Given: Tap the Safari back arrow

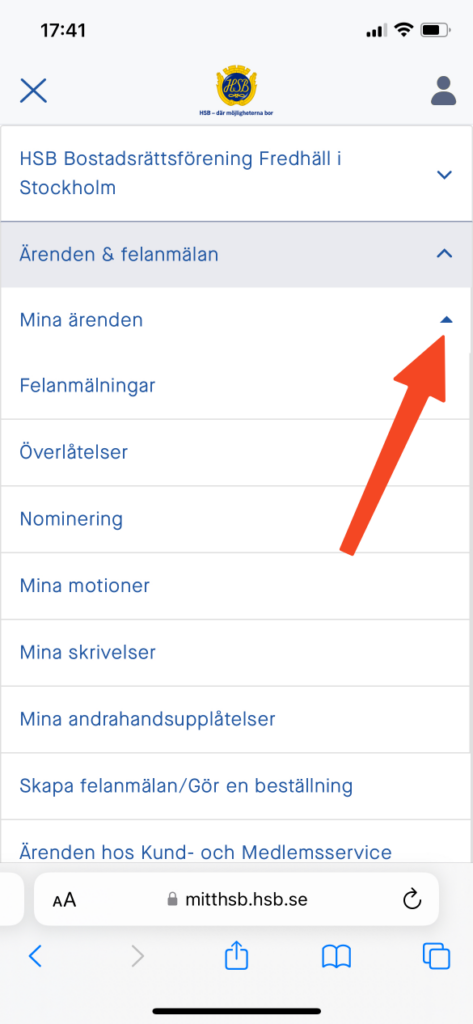Looking at the screenshot, I should click(35, 957).
